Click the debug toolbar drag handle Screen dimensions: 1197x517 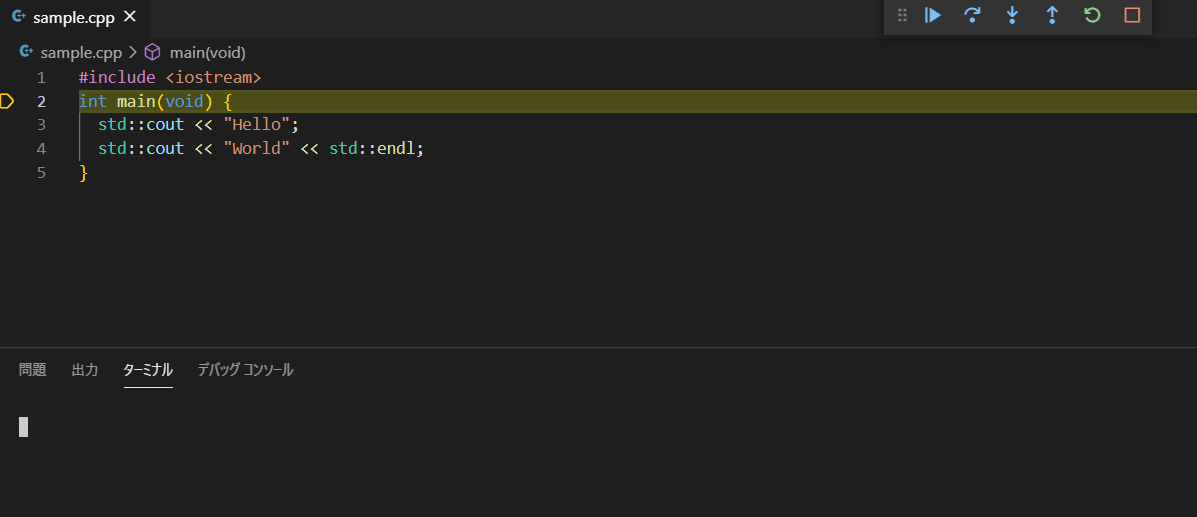pyautogui.click(x=902, y=15)
